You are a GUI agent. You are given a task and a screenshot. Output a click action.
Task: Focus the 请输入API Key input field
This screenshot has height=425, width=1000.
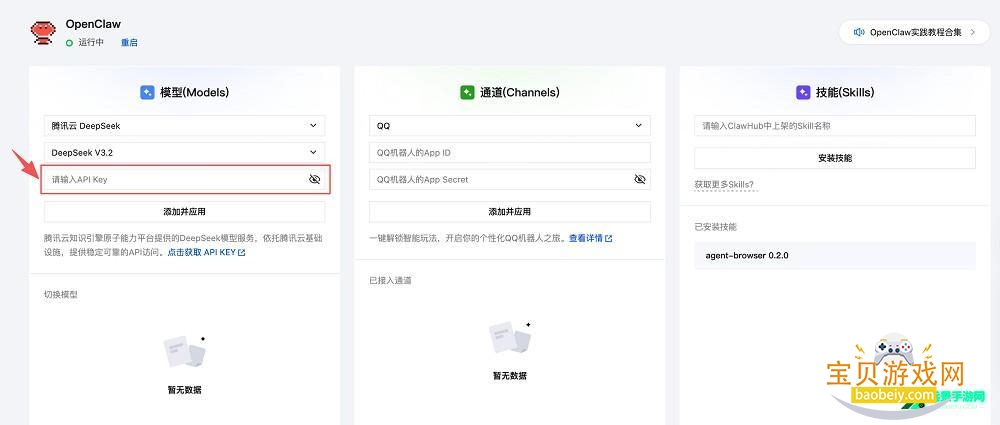tap(186, 179)
